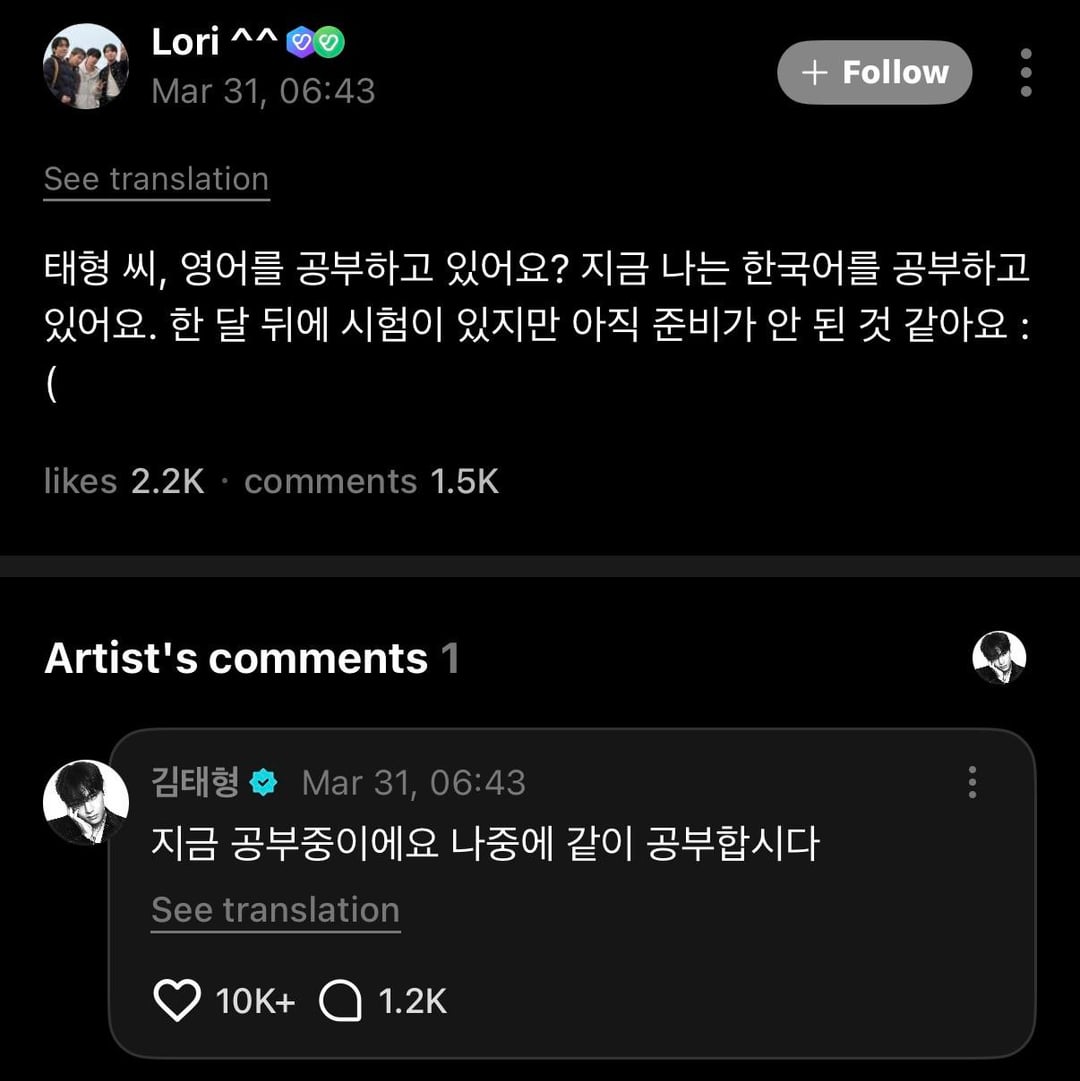Like the artist's comment with heart icon

177,1001
